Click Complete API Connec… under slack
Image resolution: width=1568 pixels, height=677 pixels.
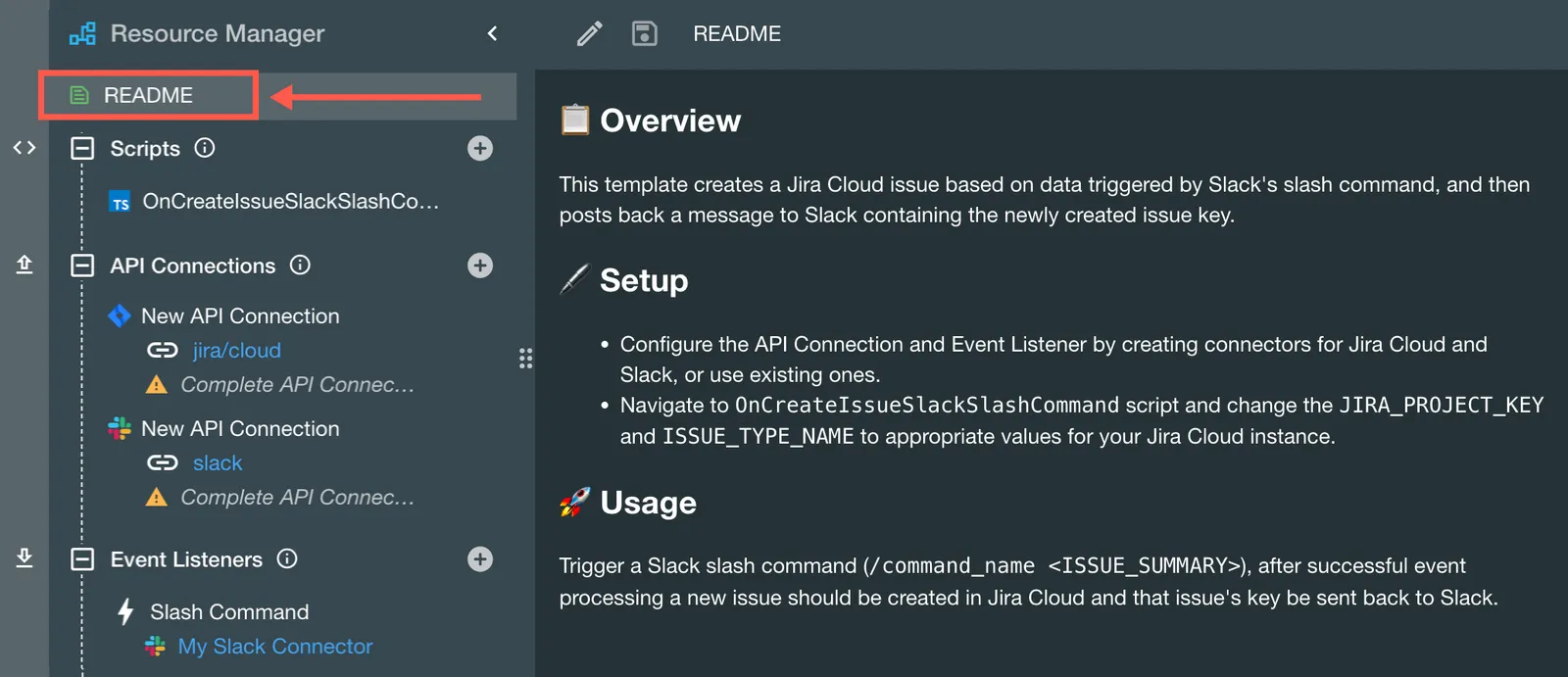pos(298,497)
